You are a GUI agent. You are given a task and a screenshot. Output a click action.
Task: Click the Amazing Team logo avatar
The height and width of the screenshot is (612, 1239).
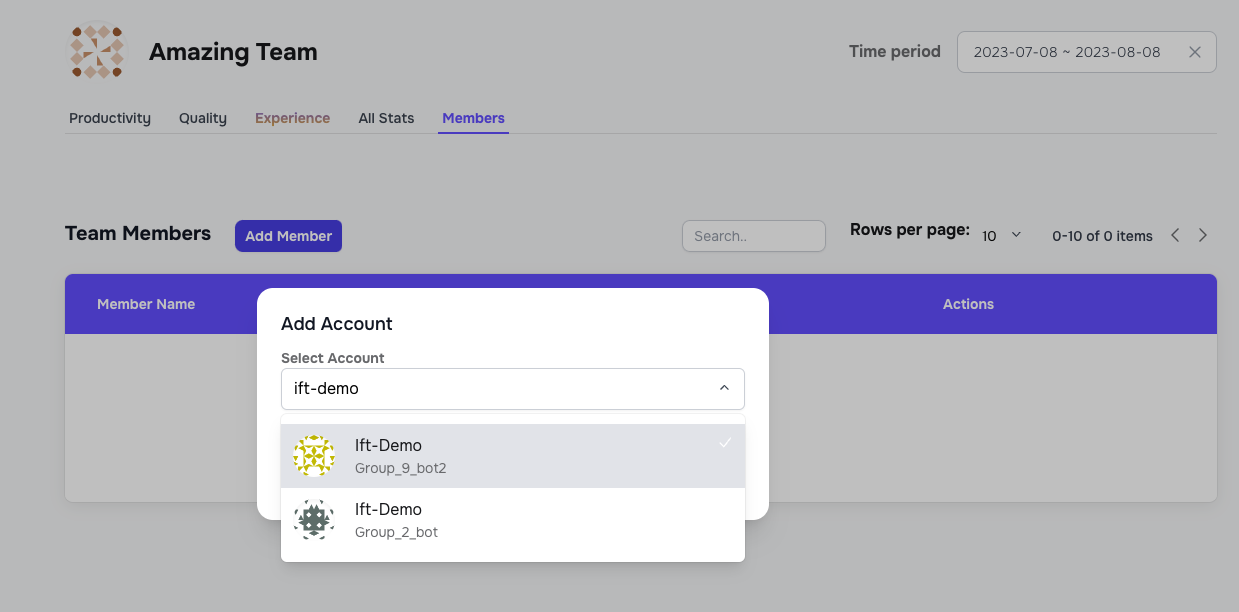click(97, 51)
